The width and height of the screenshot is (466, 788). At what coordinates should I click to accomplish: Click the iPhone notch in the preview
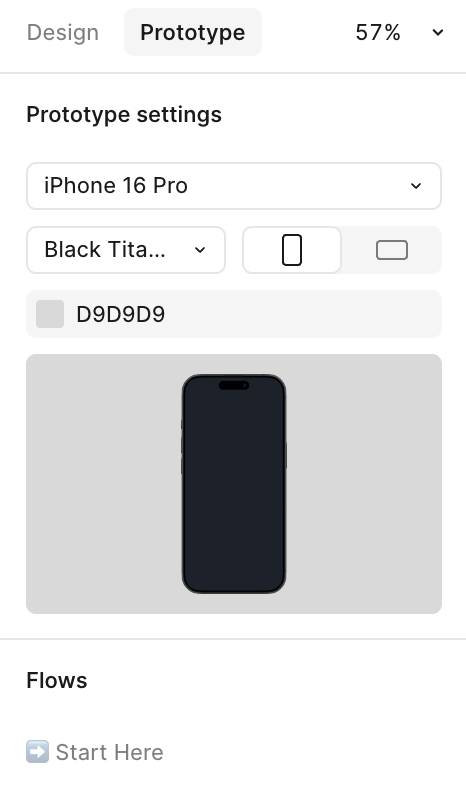[x=234, y=385]
